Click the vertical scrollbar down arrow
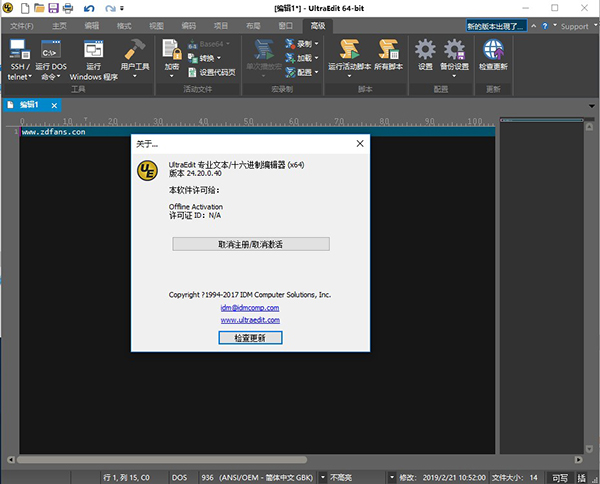The width and height of the screenshot is (600, 484). coord(590,448)
